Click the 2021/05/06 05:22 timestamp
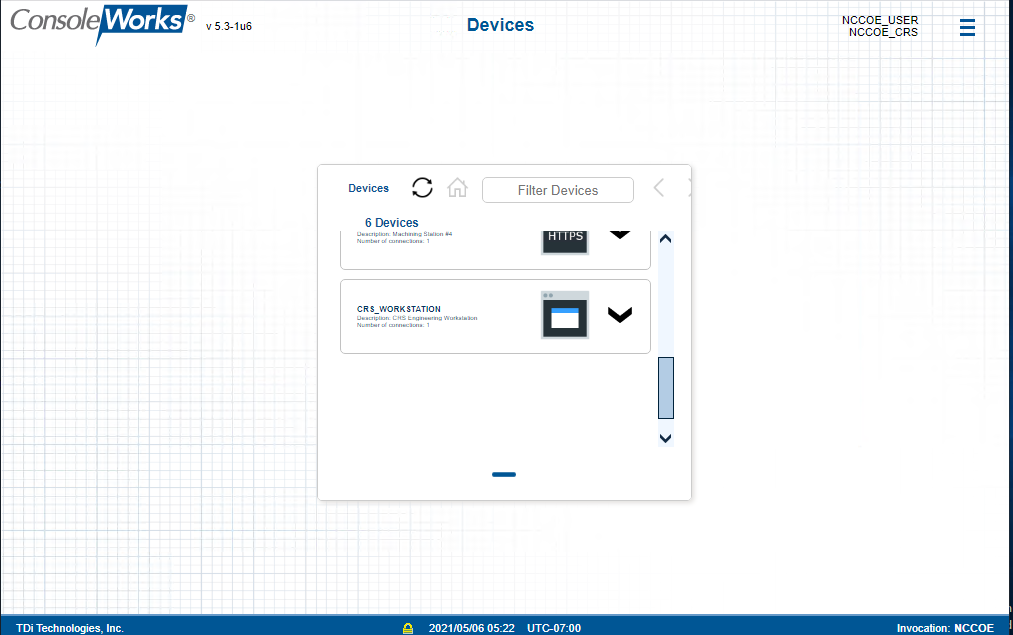 [472, 628]
